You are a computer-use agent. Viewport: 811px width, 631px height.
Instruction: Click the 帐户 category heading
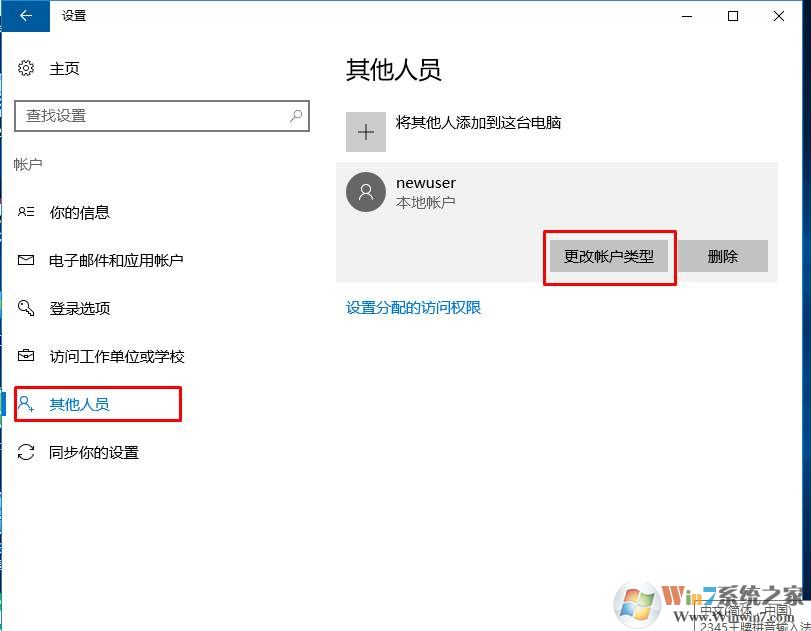(28, 164)
